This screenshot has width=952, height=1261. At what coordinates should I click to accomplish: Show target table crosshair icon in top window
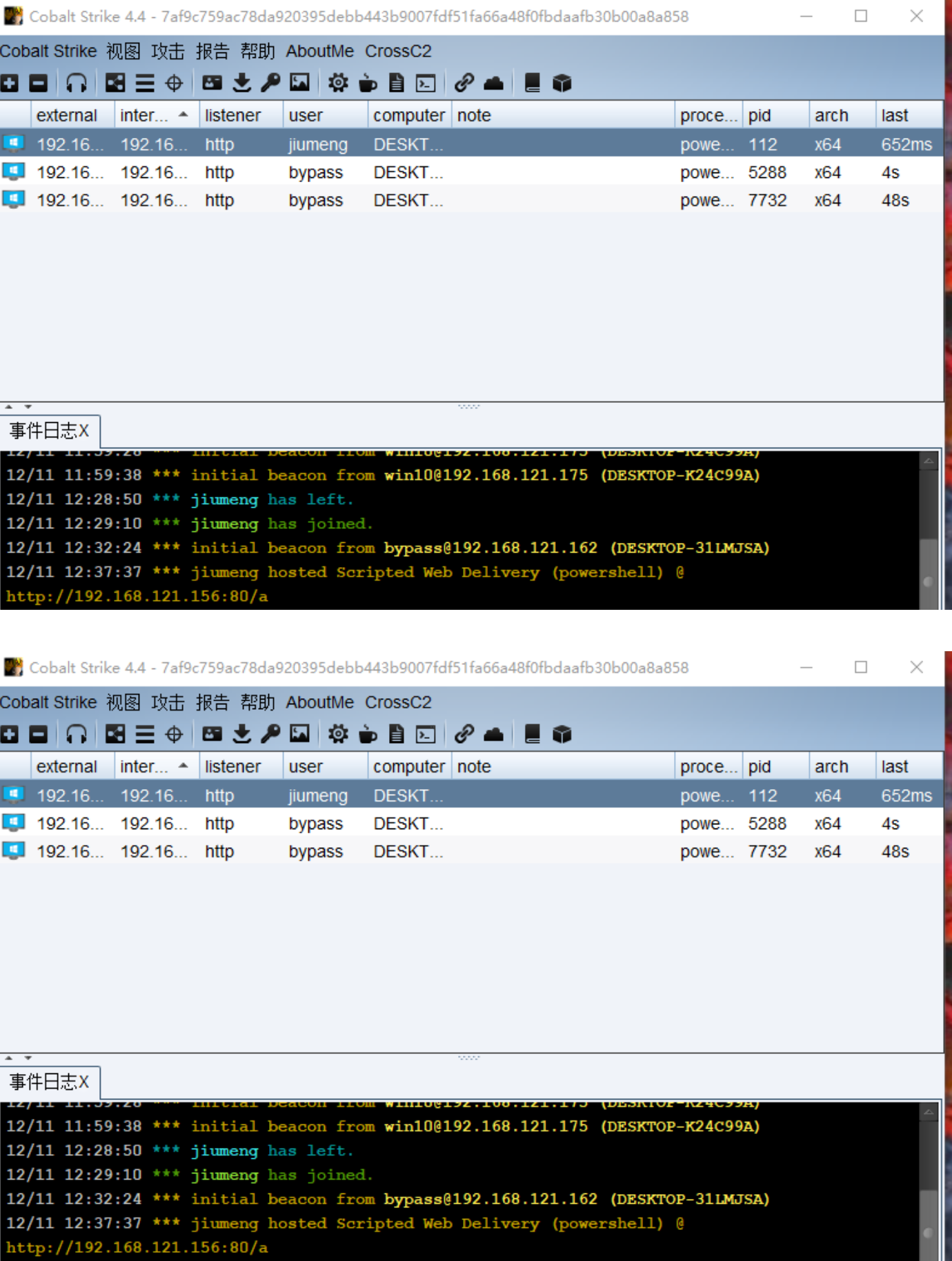174,83
